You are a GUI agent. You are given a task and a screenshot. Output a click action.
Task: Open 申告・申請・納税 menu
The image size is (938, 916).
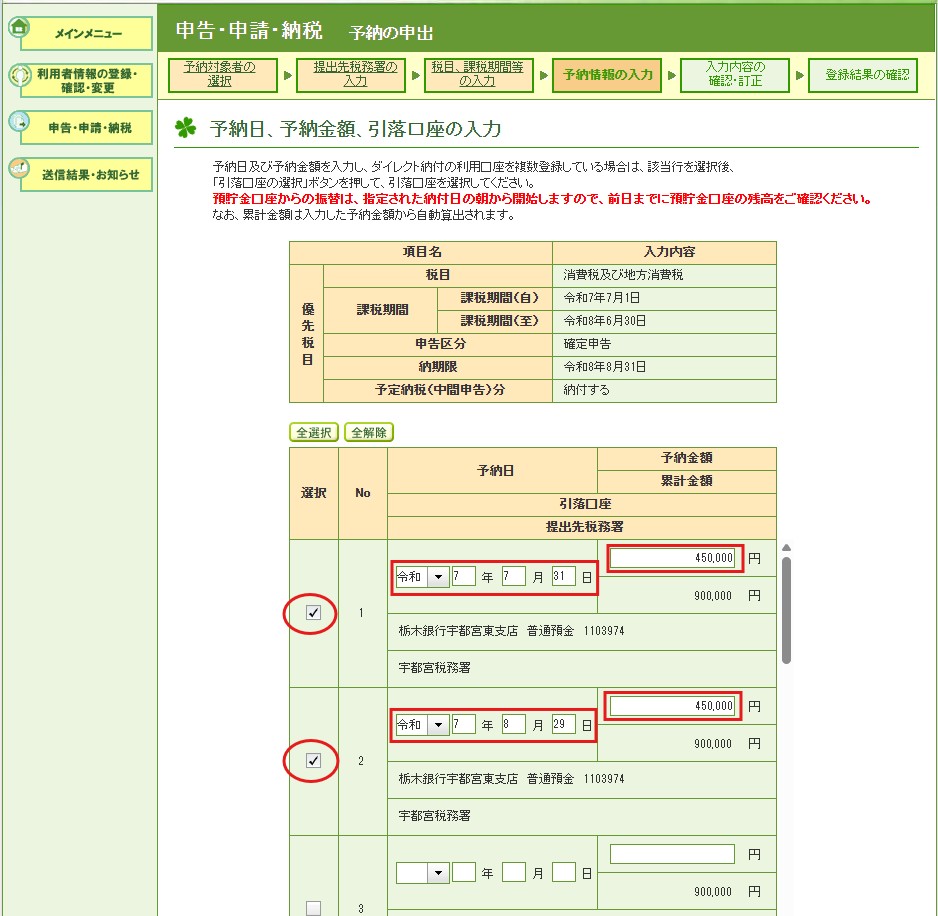pyautogui.click(x=87, y=127)
